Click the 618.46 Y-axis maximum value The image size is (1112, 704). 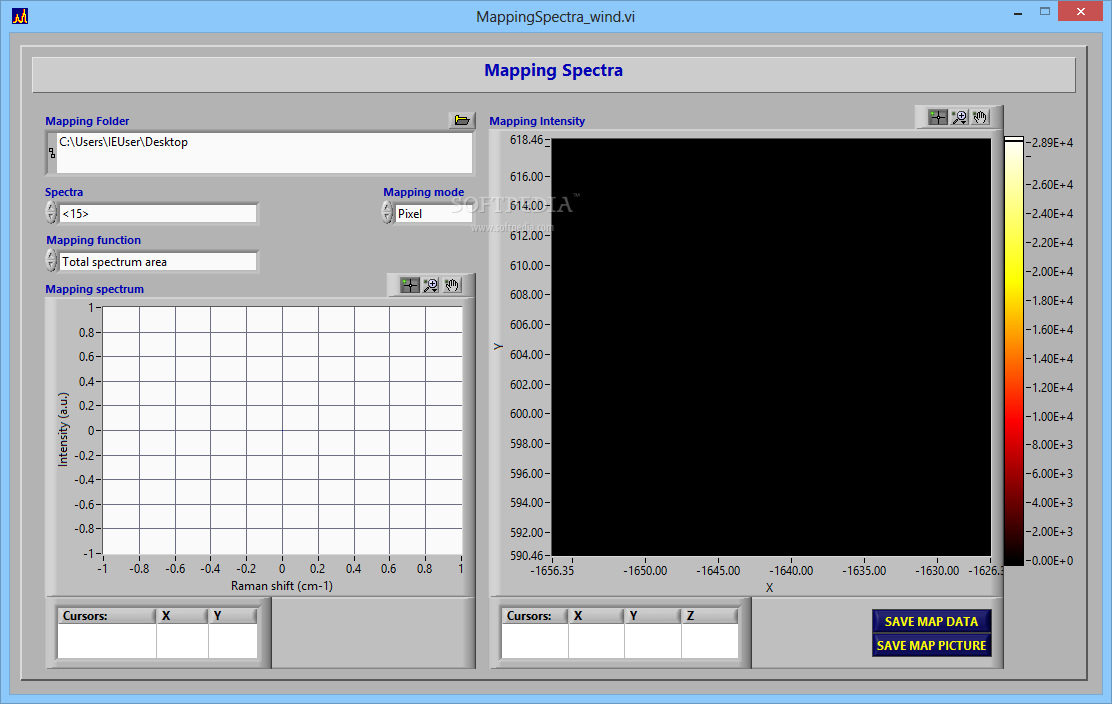coord(526,140)
